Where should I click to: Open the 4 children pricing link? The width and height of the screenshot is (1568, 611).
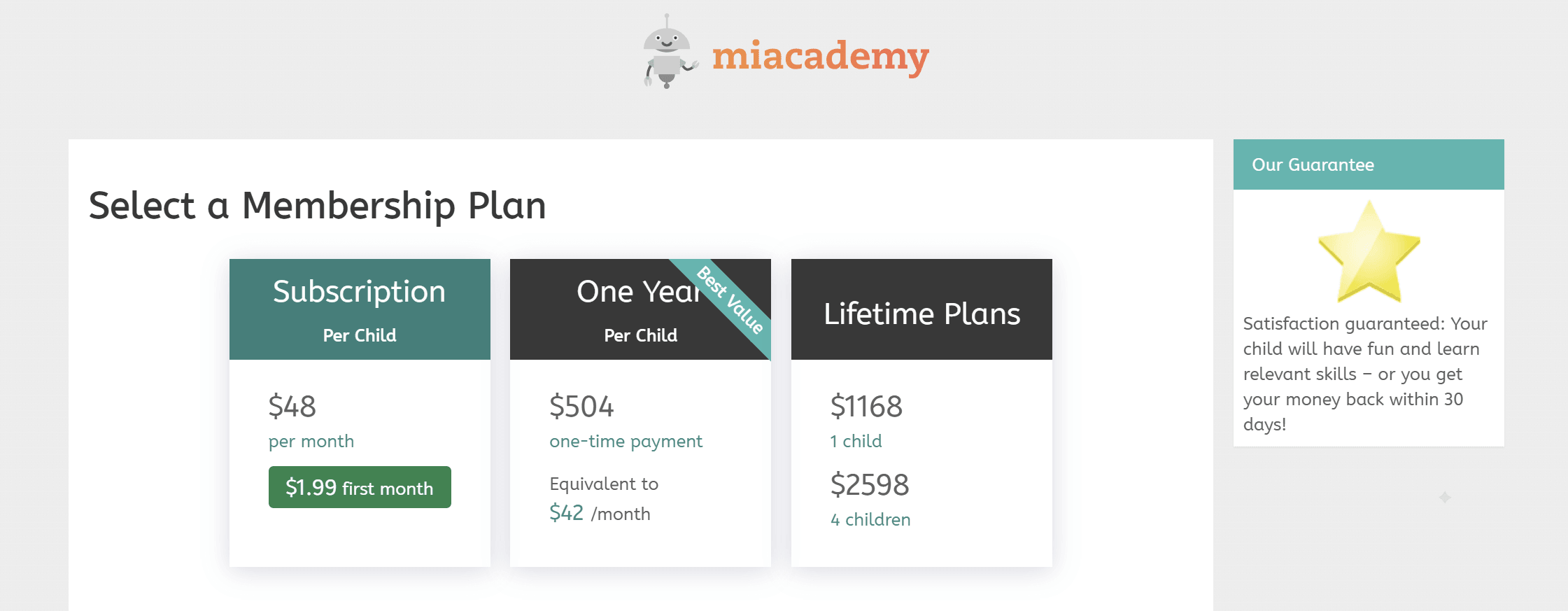tap(870, 519)
